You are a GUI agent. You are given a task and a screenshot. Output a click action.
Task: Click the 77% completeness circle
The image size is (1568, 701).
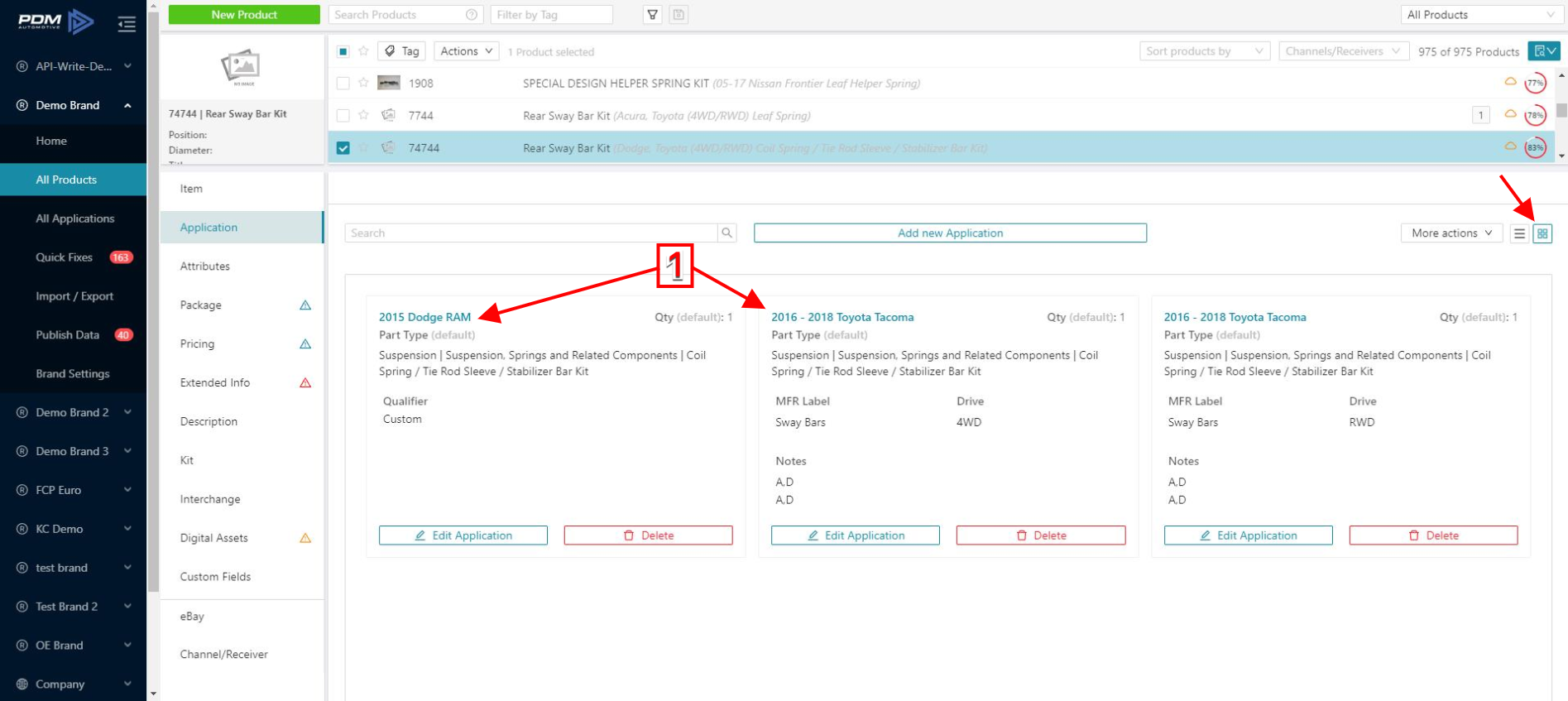[x=1536, y=83]
